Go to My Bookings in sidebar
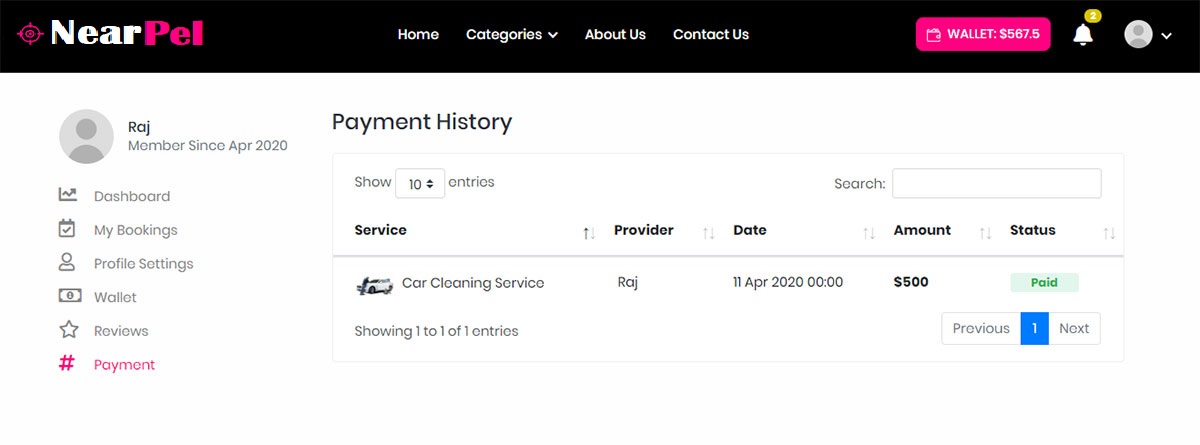This screenshot has width=1200, height=445. (135, 230)
